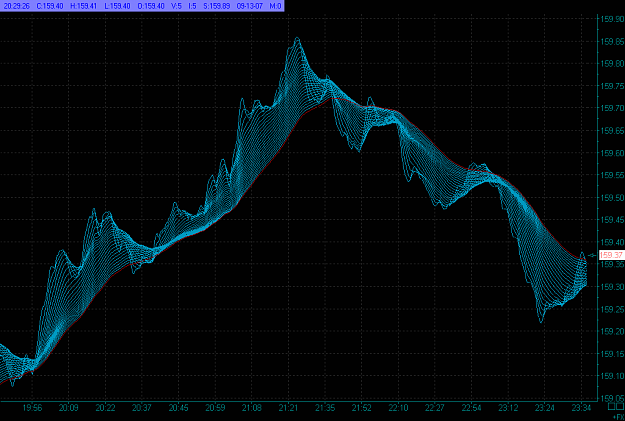This screenshot has width=625, height=421.
Task: Click the 159.45 price axis label
Action: (612, 220)
